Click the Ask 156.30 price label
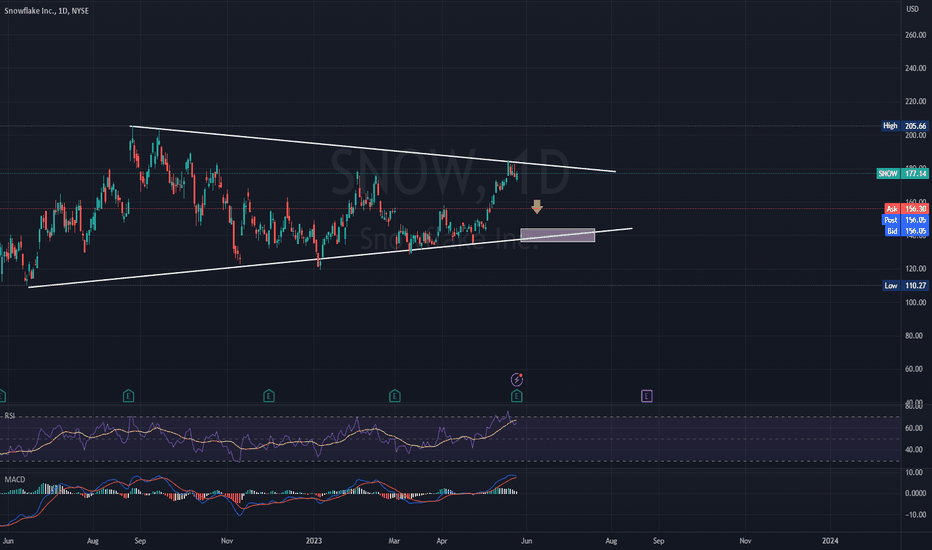 [x=906, y=209]
